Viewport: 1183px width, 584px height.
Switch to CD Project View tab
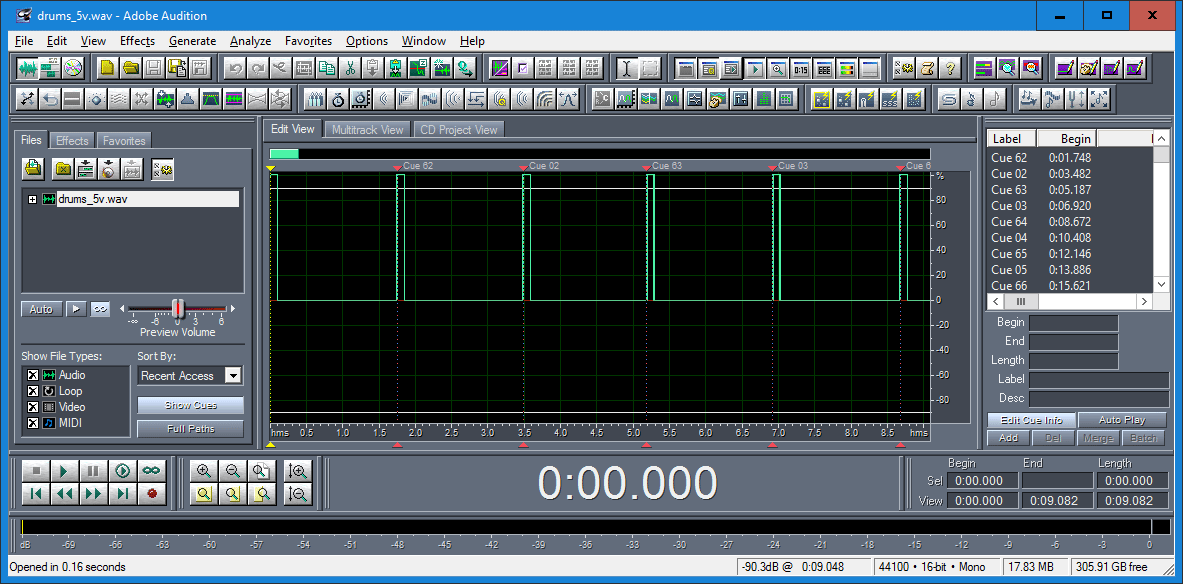459,130
